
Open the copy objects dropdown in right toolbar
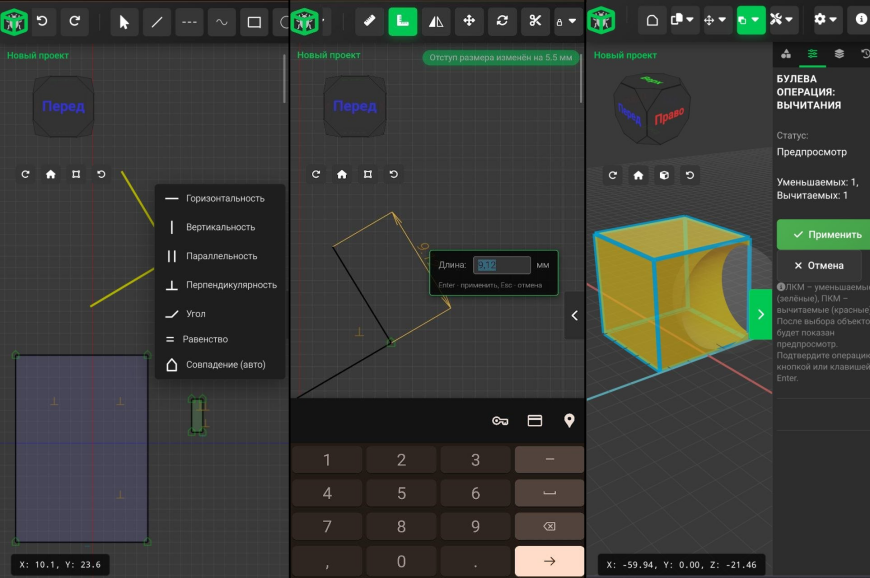pos(682,21)
